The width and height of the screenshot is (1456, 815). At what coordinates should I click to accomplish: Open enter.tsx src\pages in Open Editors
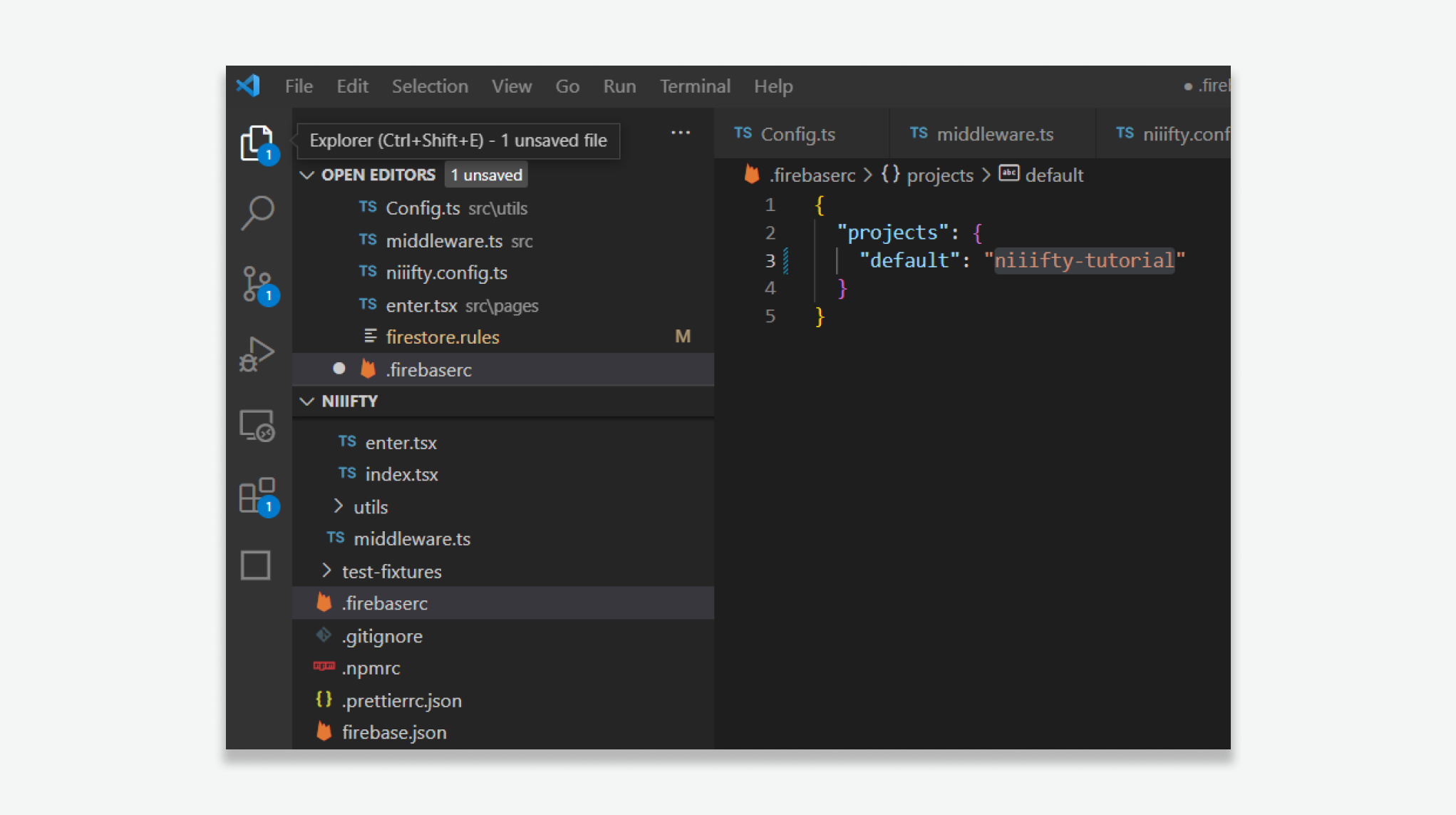pyautogui.click(x=503, y=305)
